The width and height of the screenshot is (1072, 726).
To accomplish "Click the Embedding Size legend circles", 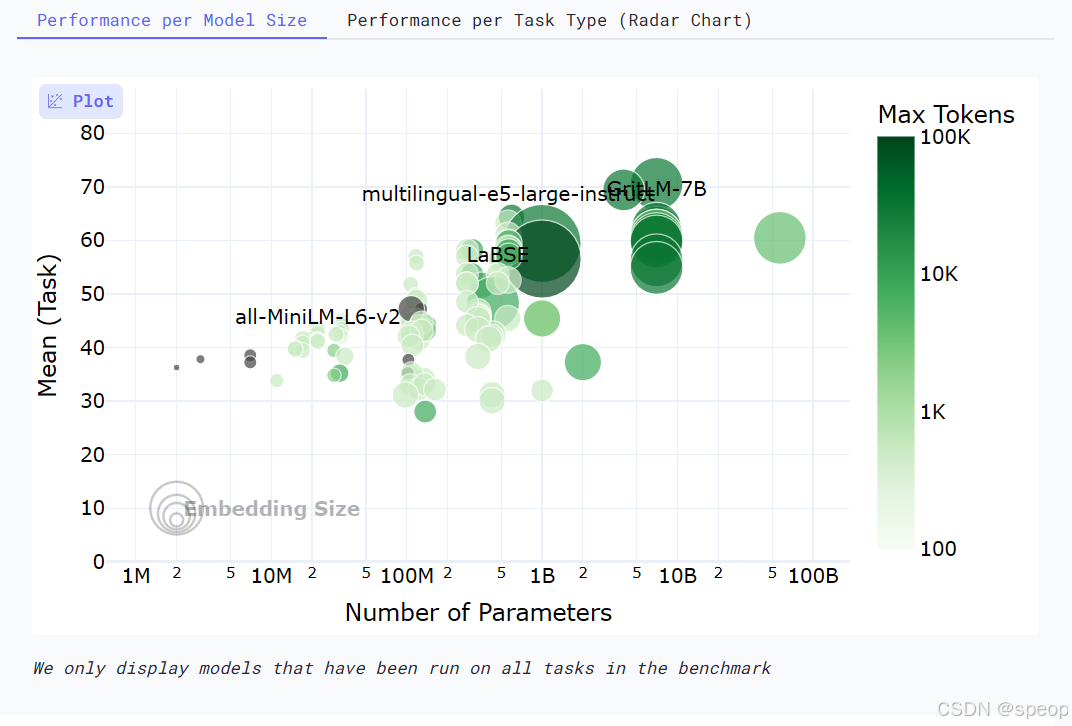I will click(176, 508).
